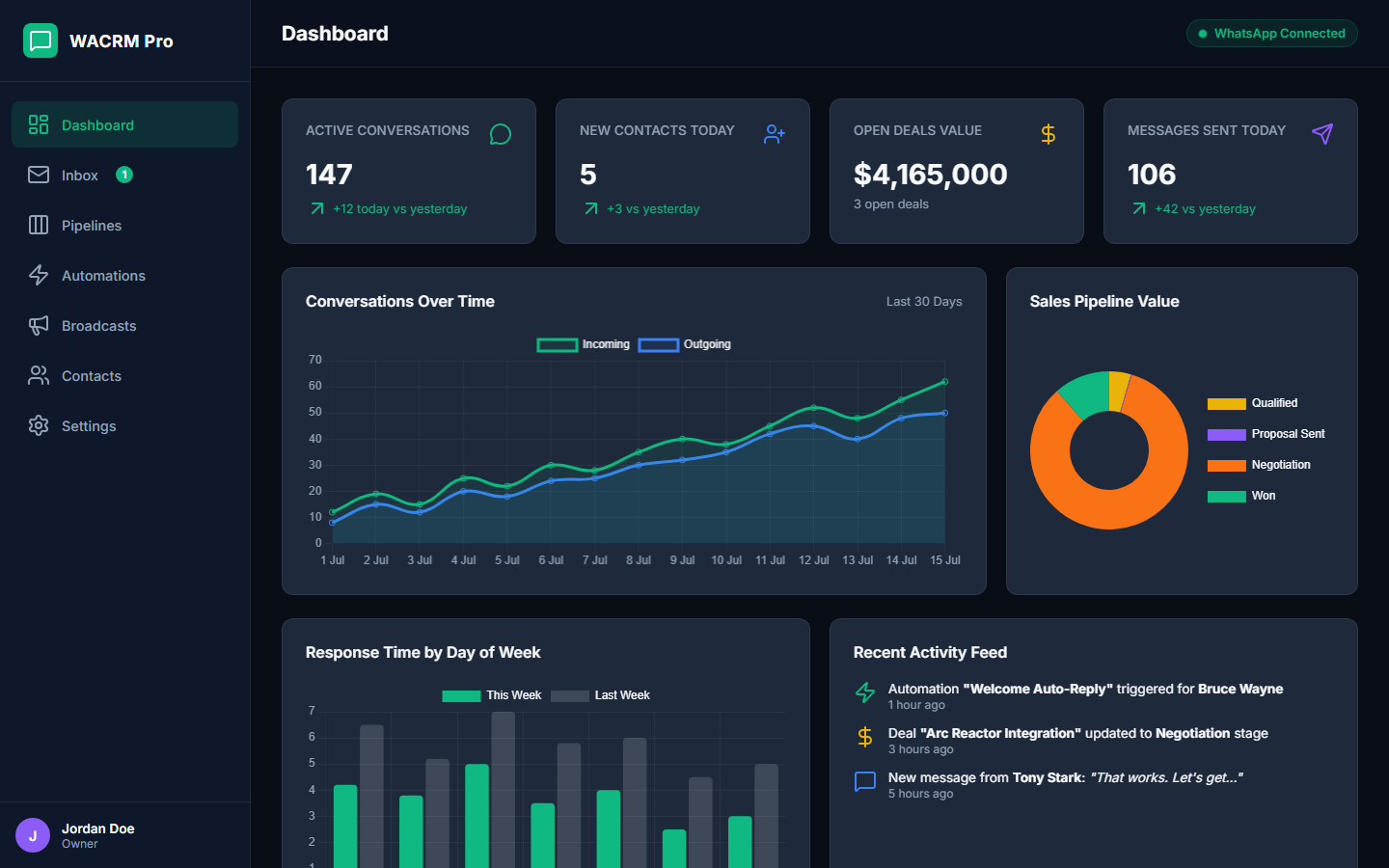Click the Open Deals dollar icon
Screen dimensions: 1389x868
tap(1049, 134)
